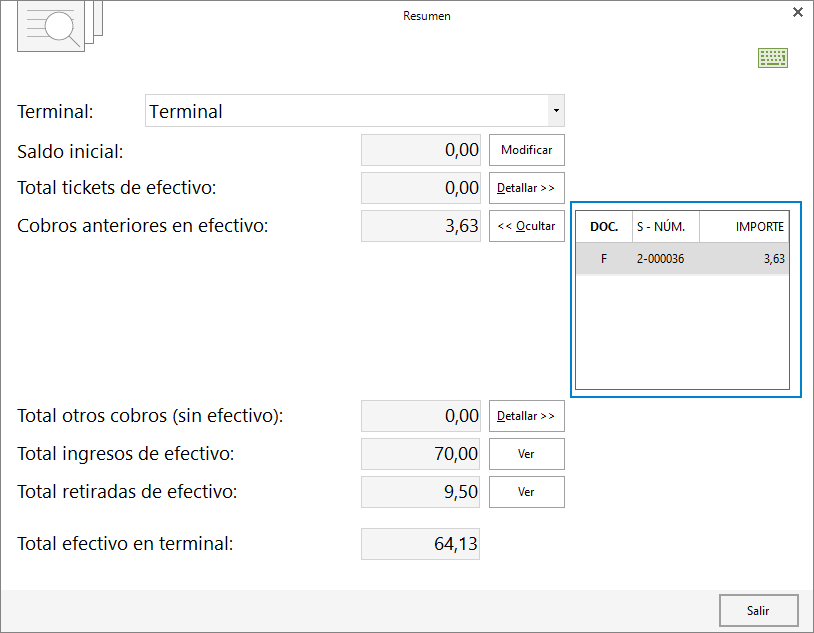Click the DOC. column header
This screenshot has height=633, width=814.
coord(604,226)
